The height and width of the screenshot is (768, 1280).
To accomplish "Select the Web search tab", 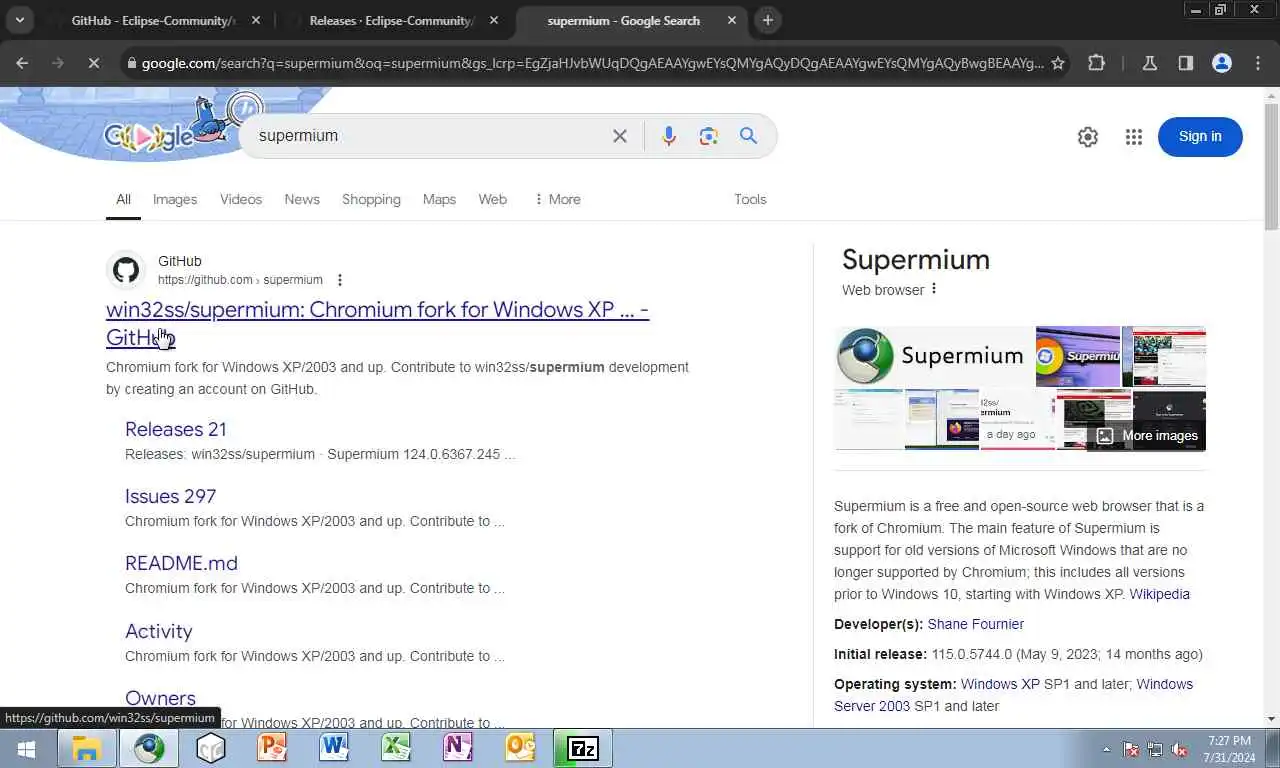I will [493, 199].
